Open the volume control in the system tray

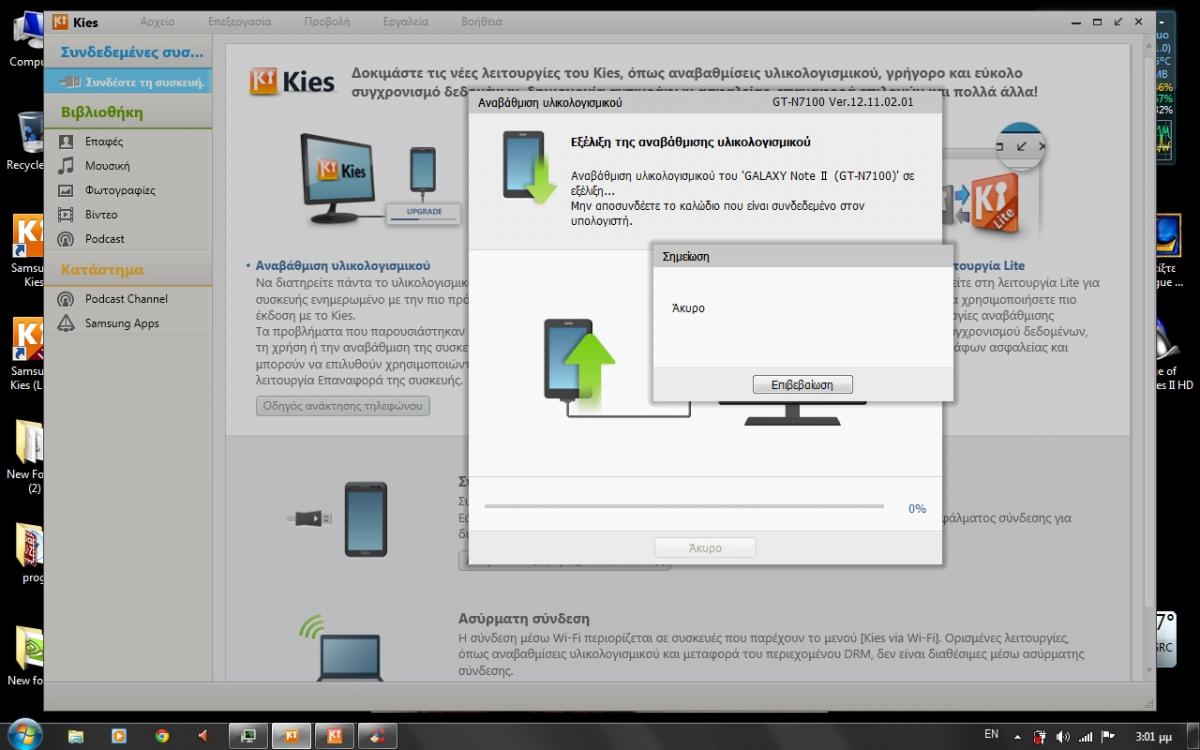coord(1062,736)
